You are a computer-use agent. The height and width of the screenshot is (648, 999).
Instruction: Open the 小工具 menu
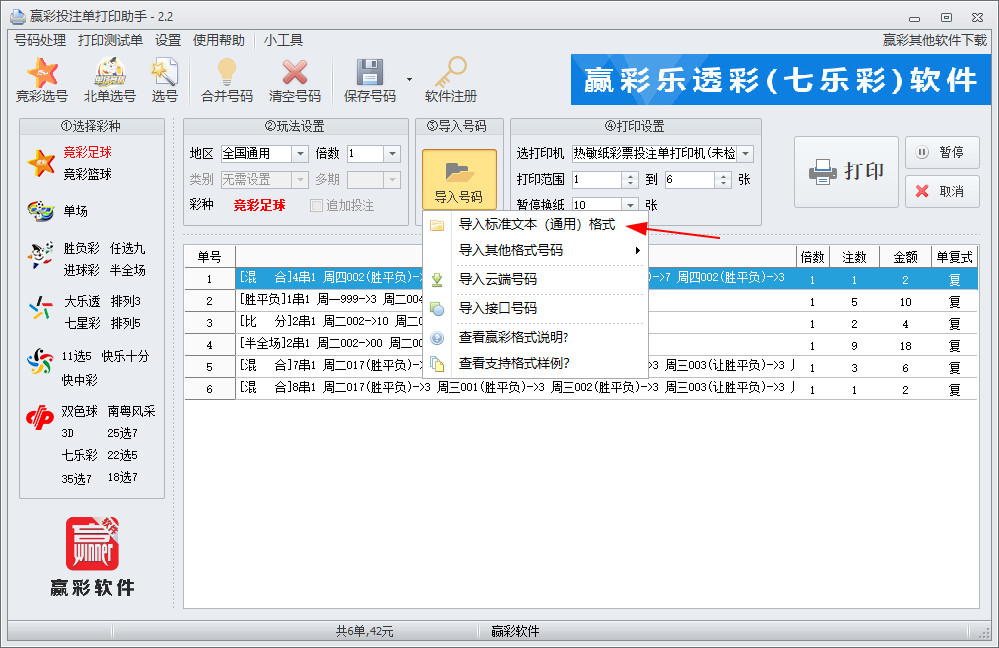pos(283,40)
